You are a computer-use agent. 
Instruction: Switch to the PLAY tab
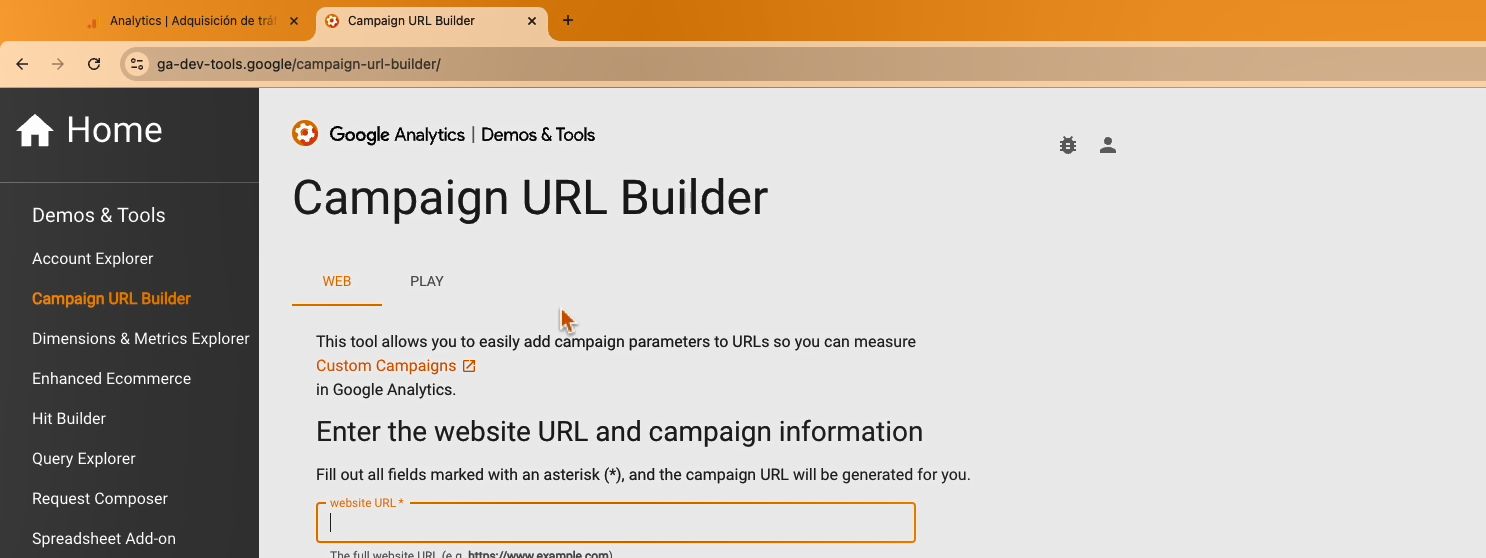click(427, 282)
